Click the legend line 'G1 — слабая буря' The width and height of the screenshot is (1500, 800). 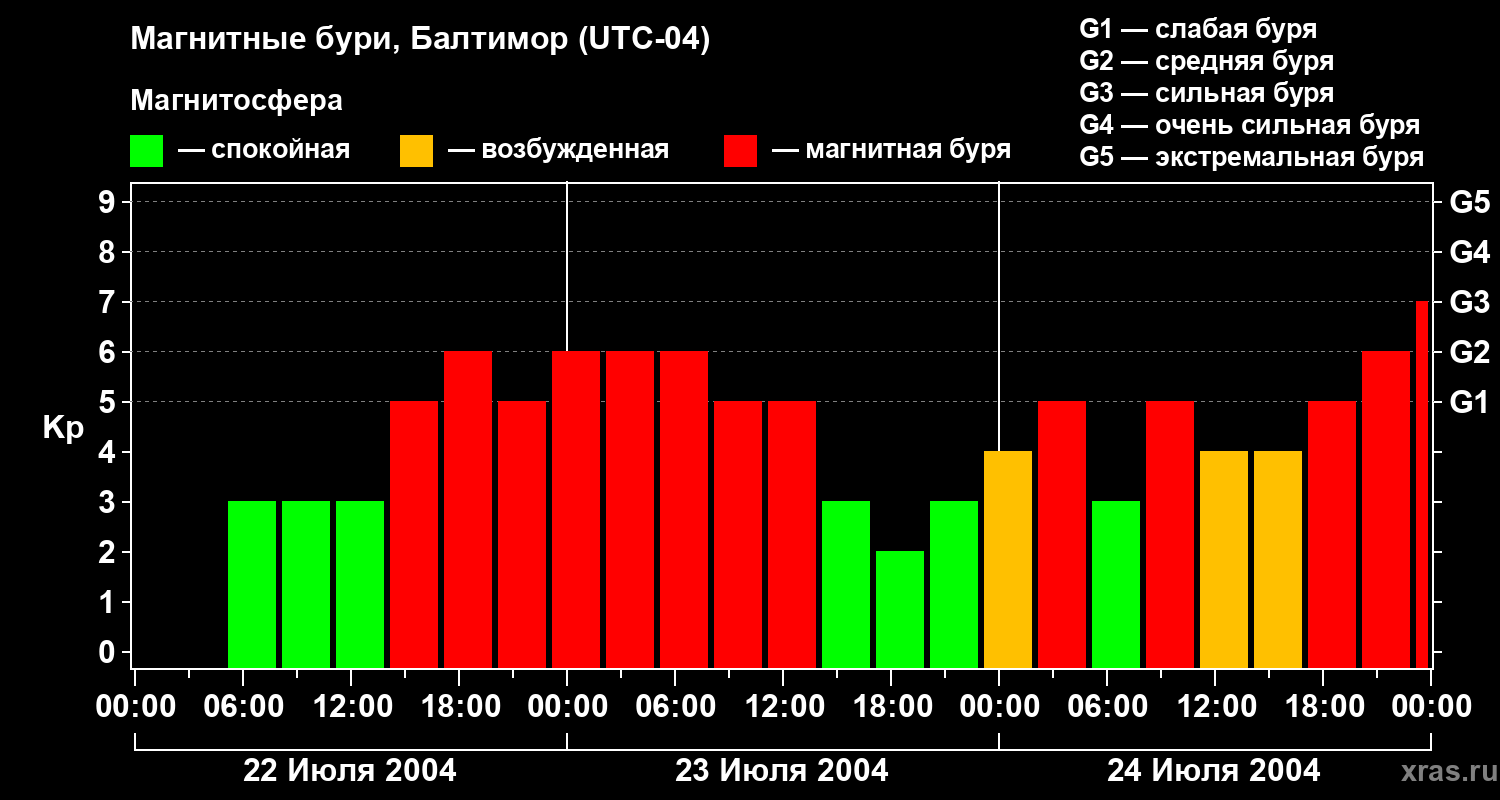click(1198, 29)
